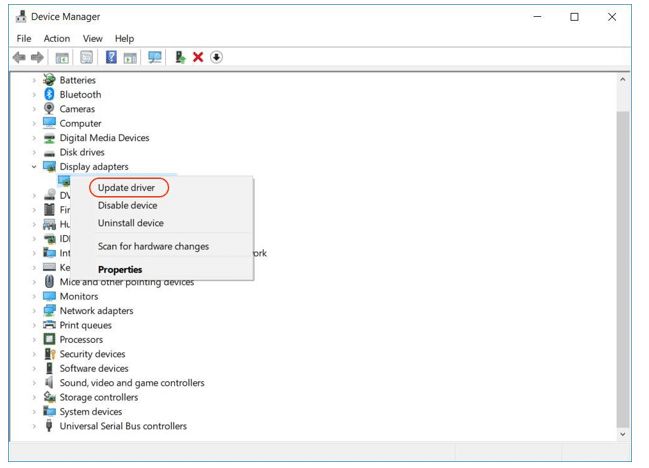Select Disable device in context menu
This screenshot has height=468, width=649.
127,205
